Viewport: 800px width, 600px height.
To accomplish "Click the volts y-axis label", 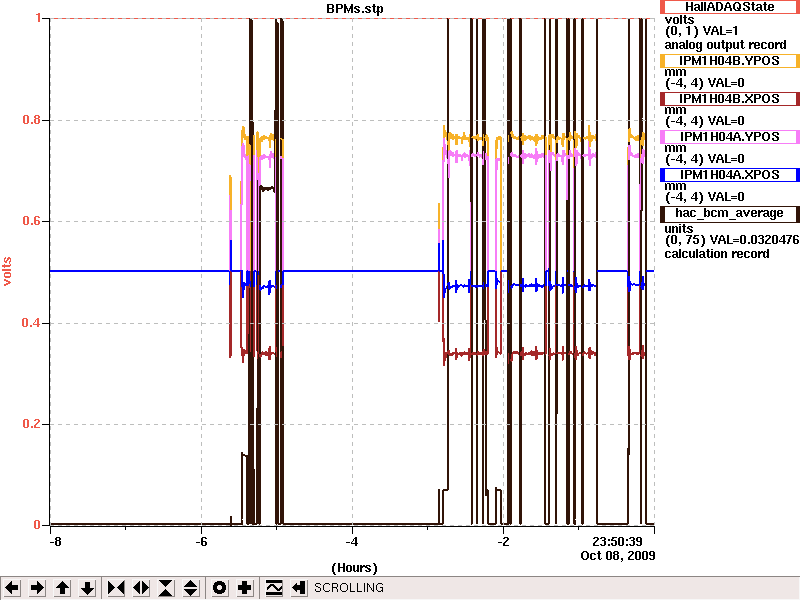I will 7,271.
